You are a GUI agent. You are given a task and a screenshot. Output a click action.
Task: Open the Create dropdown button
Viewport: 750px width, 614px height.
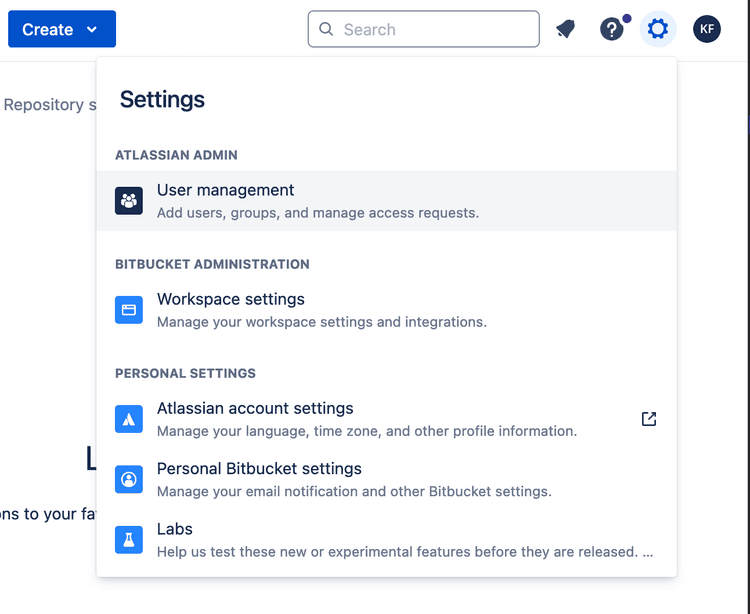tap(62, 29)
